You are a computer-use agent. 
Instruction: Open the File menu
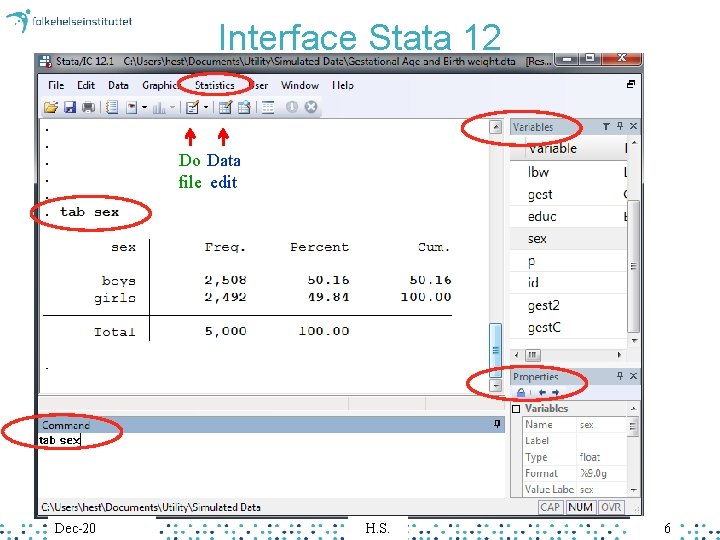tap(56, 85)
